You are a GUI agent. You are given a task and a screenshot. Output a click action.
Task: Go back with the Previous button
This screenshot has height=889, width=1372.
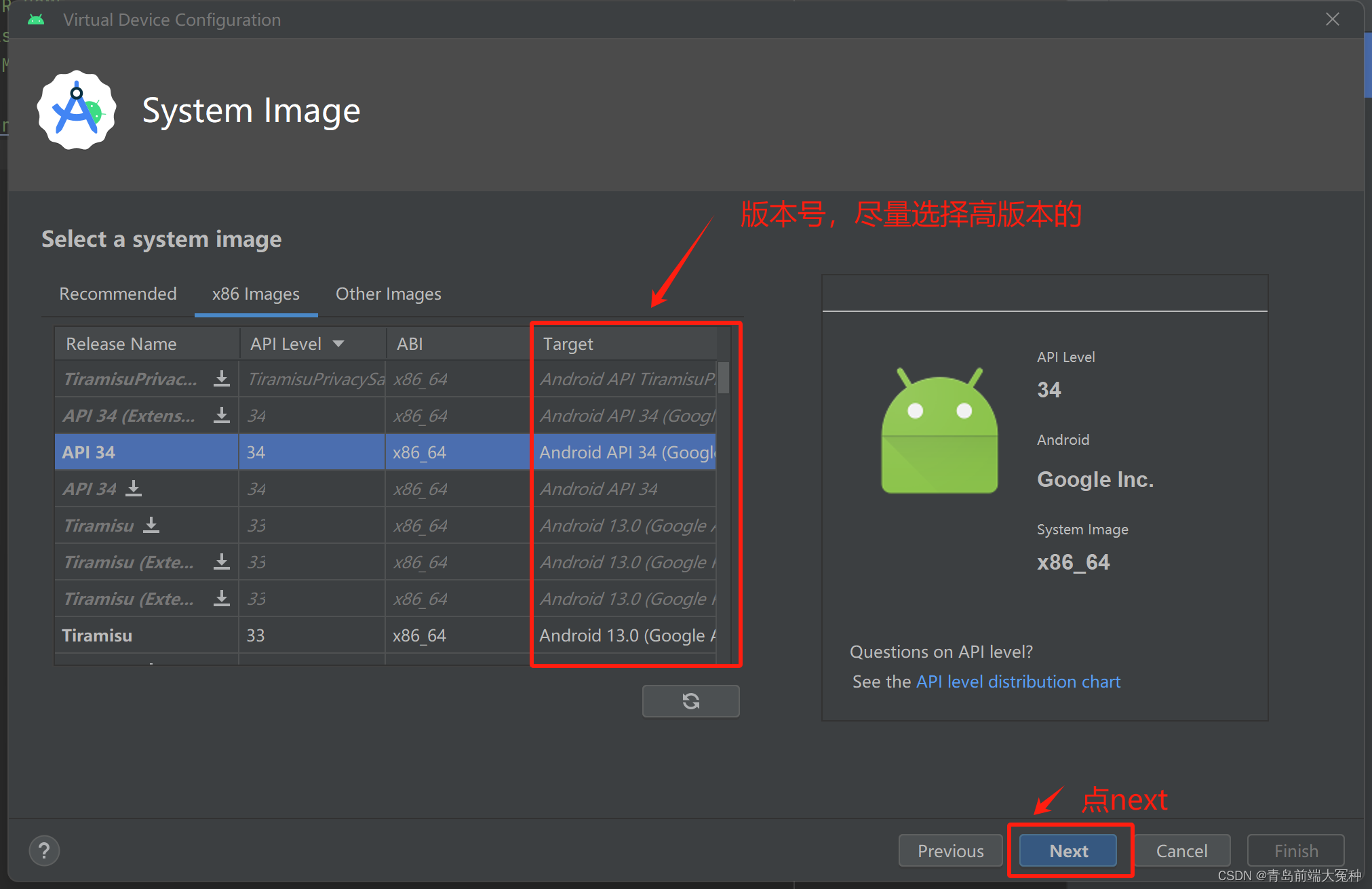[949, 850]
